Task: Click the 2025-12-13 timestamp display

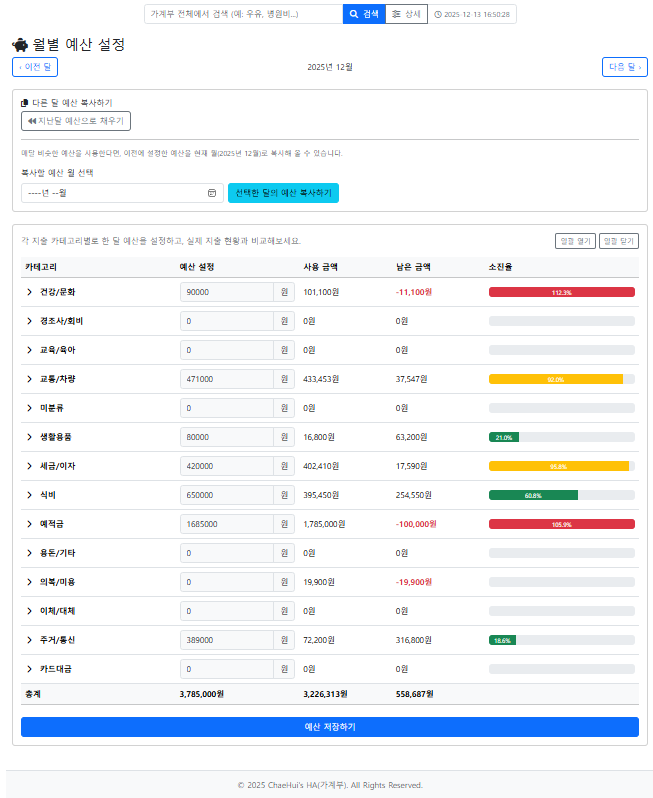Action: tap(472, 14)
